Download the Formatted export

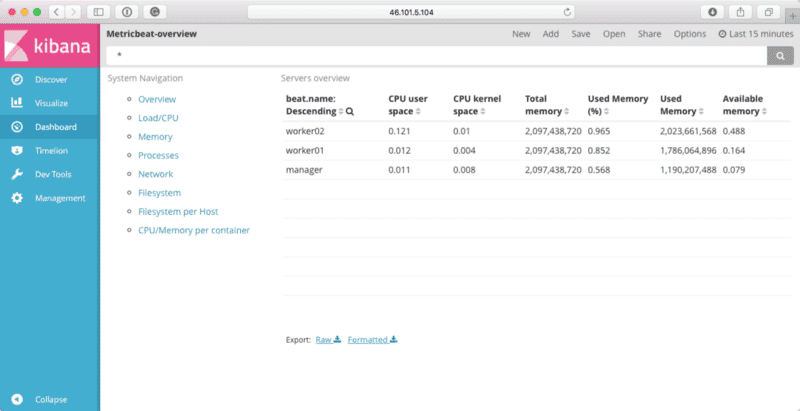[x=372, y=340]
